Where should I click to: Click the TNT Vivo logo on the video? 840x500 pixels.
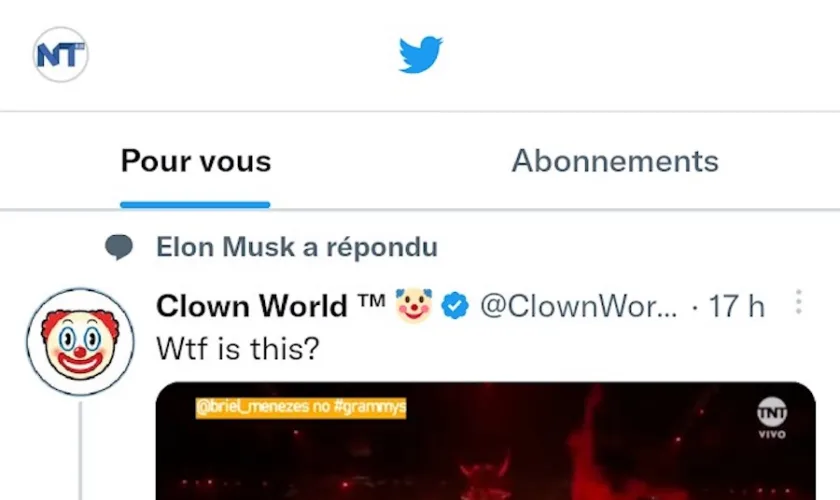(771, 418)
